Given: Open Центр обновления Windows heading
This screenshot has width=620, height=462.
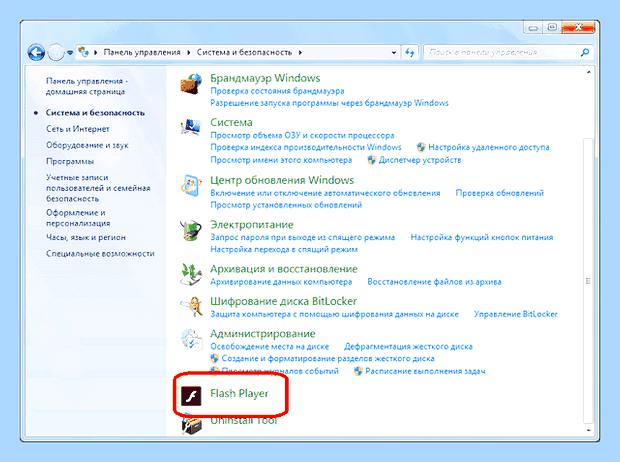Looking at the screenshot, I should (x=282, y=180).
